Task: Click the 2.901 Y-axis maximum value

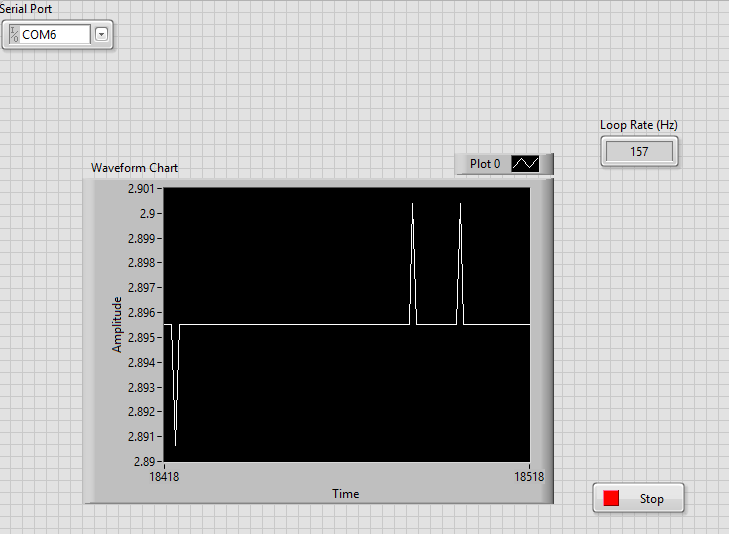Action: tap(141, 189)
